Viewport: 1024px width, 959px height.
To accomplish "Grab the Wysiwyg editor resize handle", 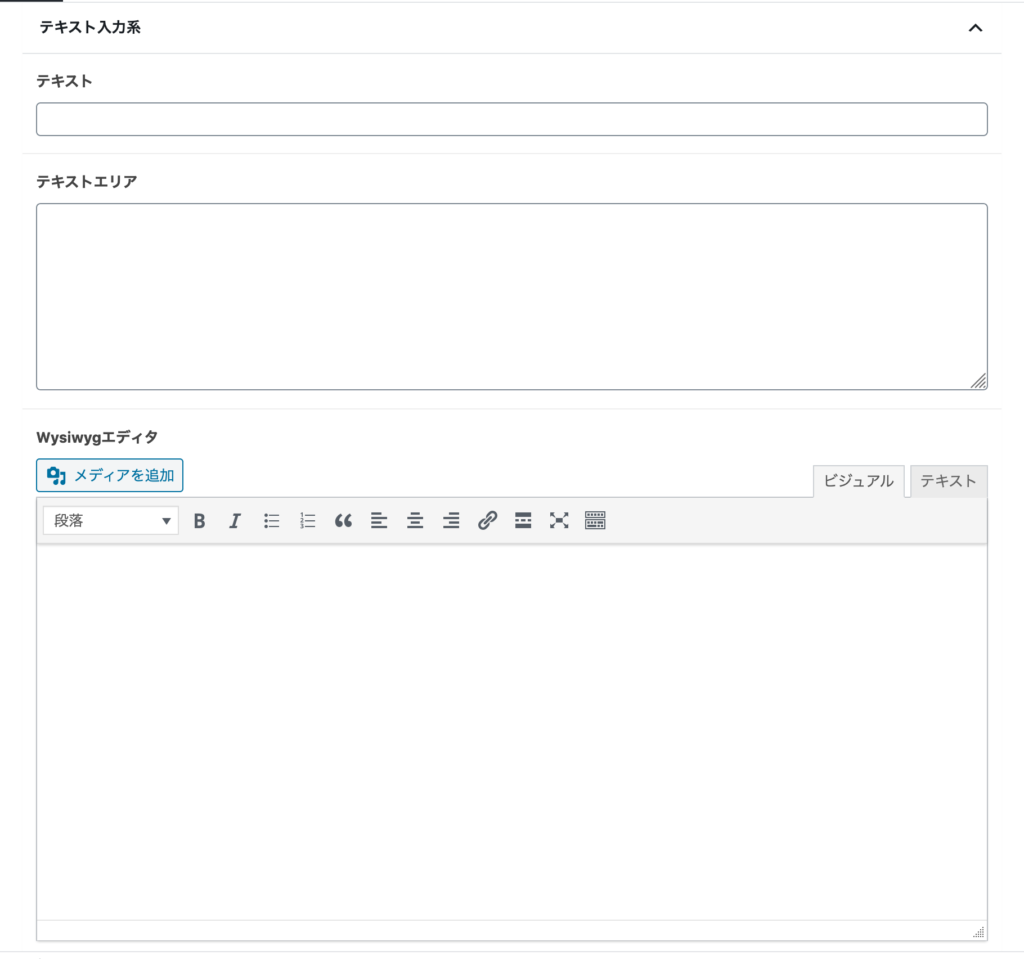I will click(978, 932).
